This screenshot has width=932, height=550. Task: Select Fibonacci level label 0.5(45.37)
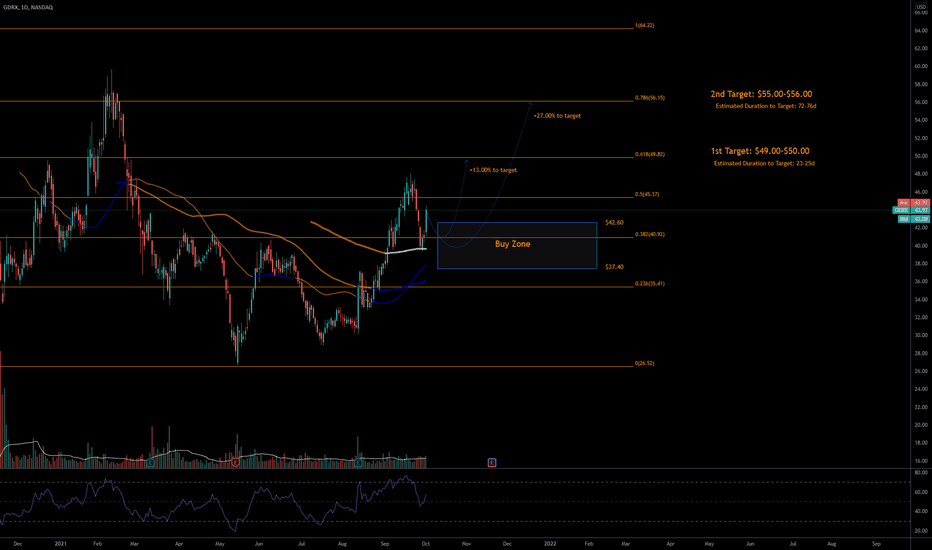(x=647, y=194)
